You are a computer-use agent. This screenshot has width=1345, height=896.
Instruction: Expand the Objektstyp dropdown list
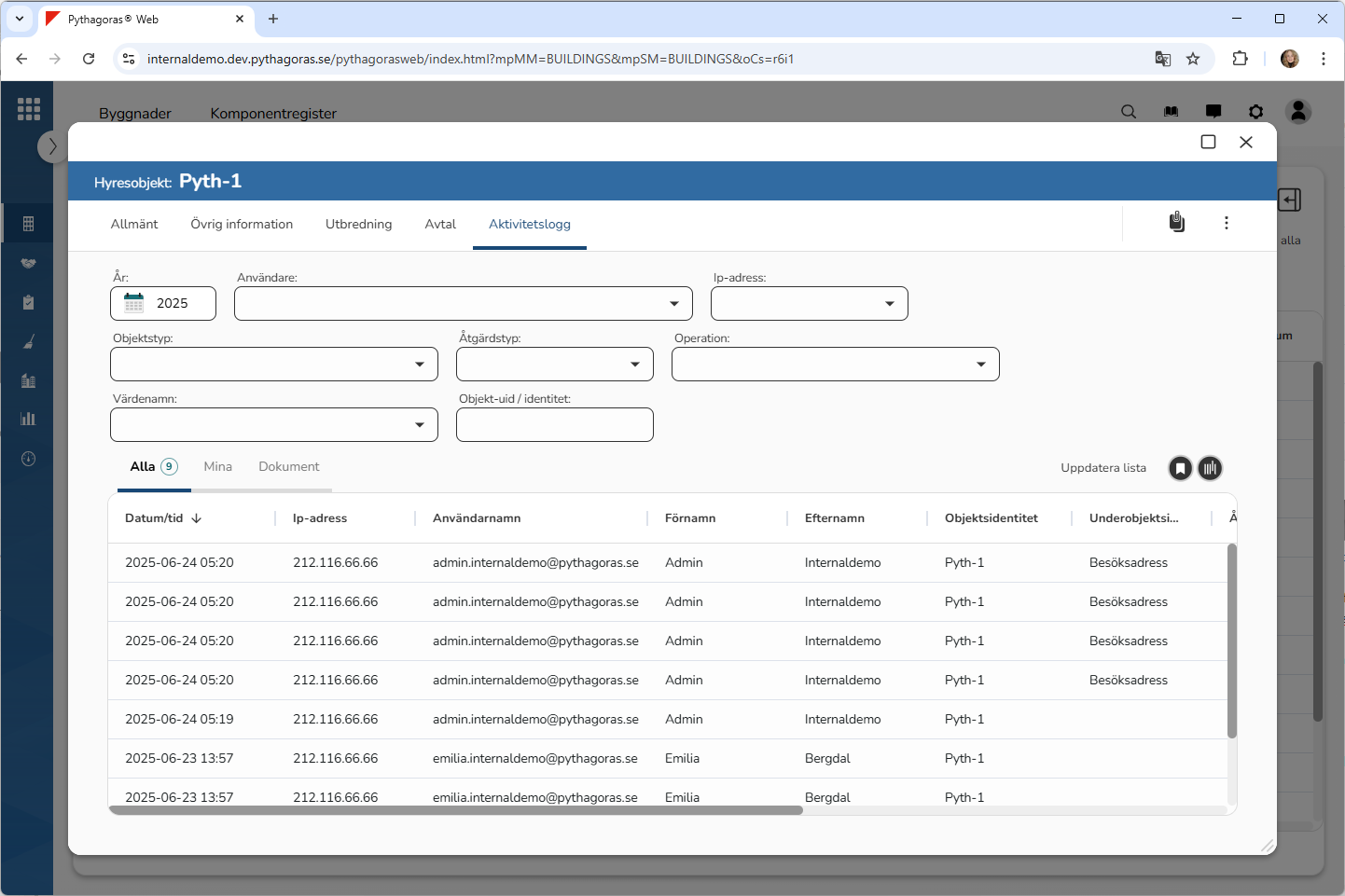[x=273, y=365]
